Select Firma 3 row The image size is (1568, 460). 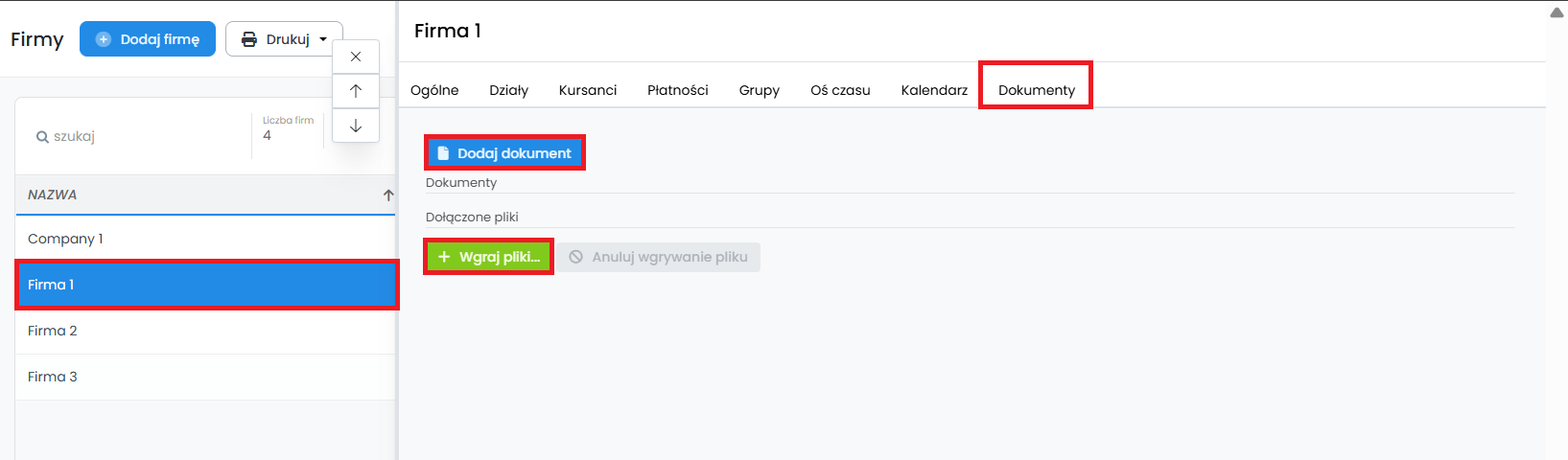click(x=53, y=377)
